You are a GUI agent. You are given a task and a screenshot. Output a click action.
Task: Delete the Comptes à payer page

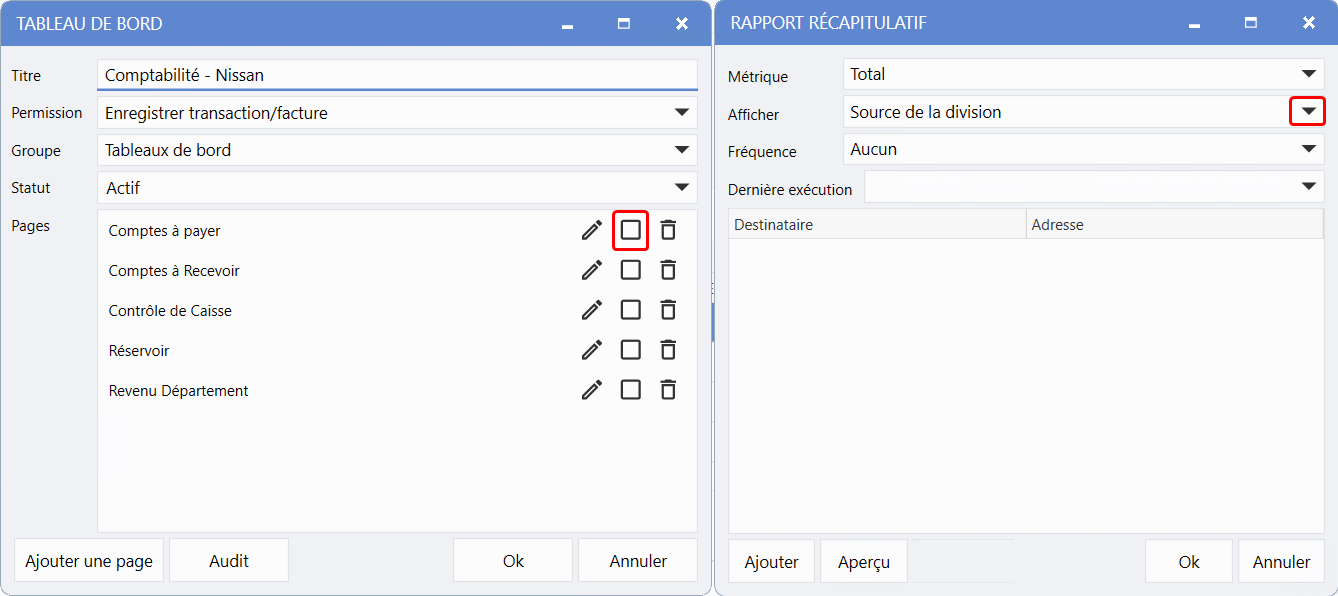tap(668, 230)
